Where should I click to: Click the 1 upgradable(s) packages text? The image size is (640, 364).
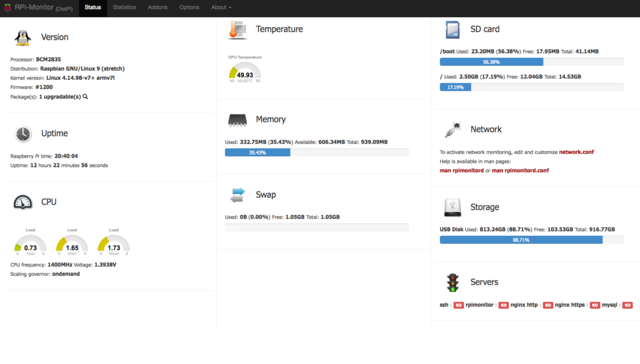click(x=60, y=97)
